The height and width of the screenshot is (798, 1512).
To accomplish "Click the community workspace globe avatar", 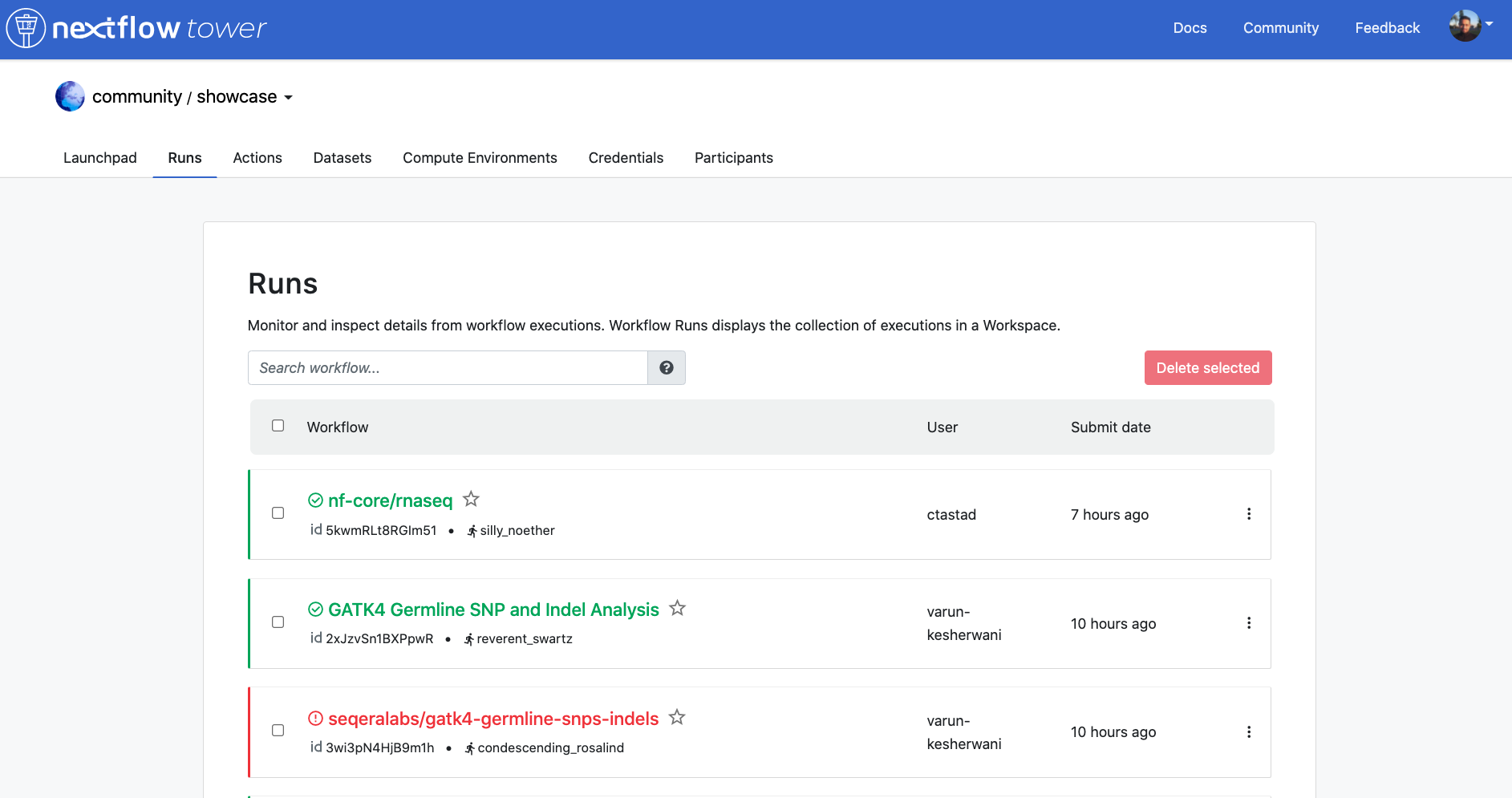I will coord(70,96).
